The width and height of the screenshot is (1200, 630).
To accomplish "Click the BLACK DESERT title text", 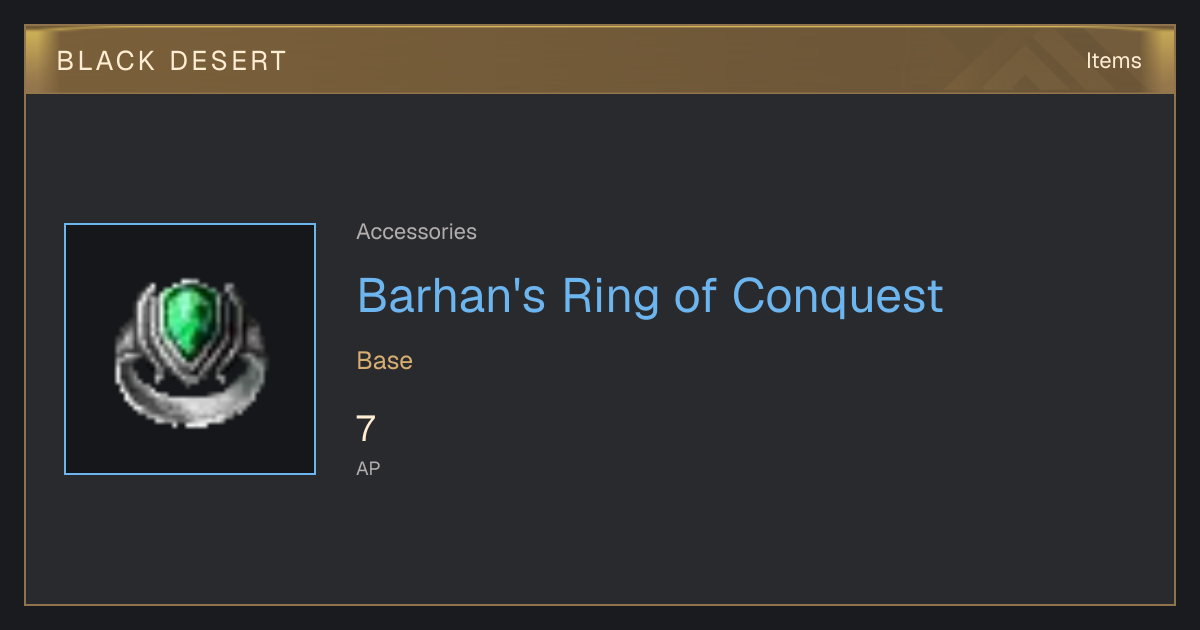I will pos(172,61).
